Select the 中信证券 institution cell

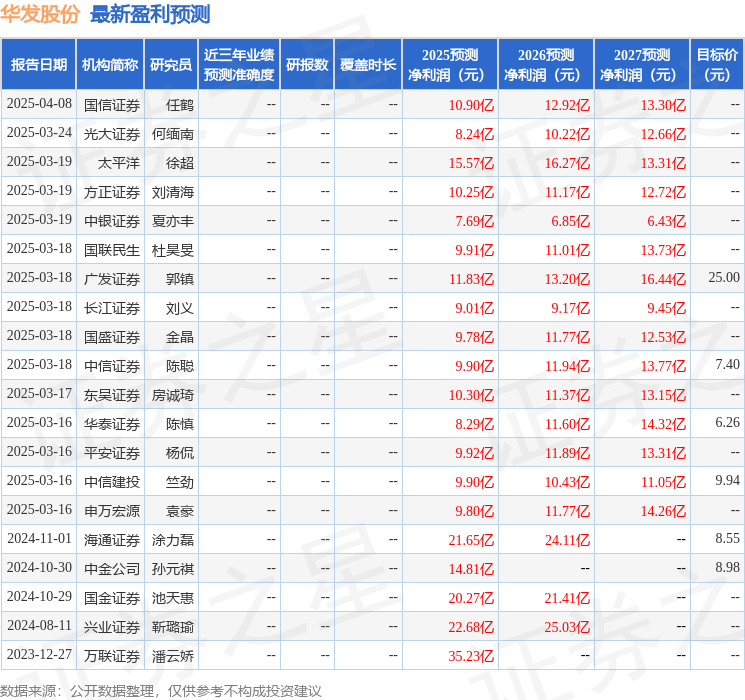point(112,366)
